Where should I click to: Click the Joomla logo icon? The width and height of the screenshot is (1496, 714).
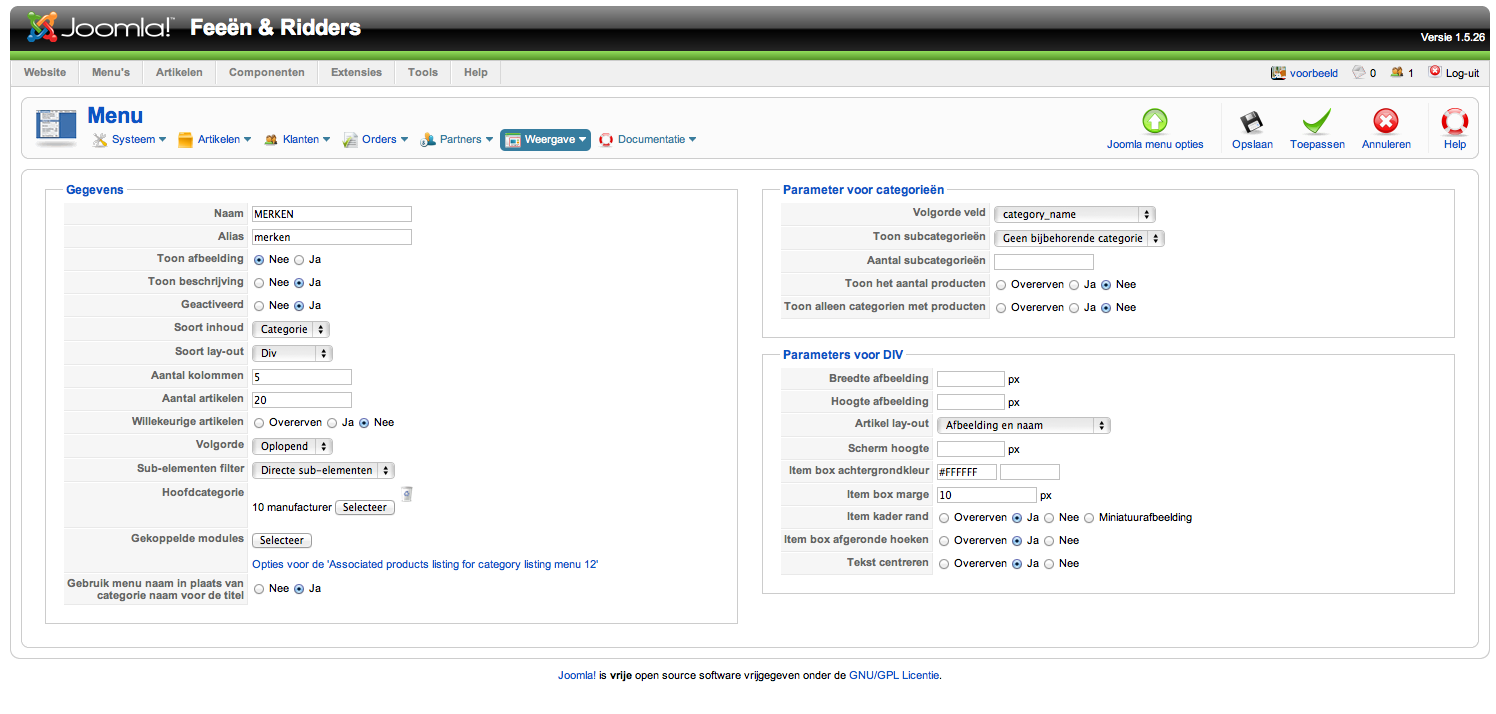[x=42, y=27]
